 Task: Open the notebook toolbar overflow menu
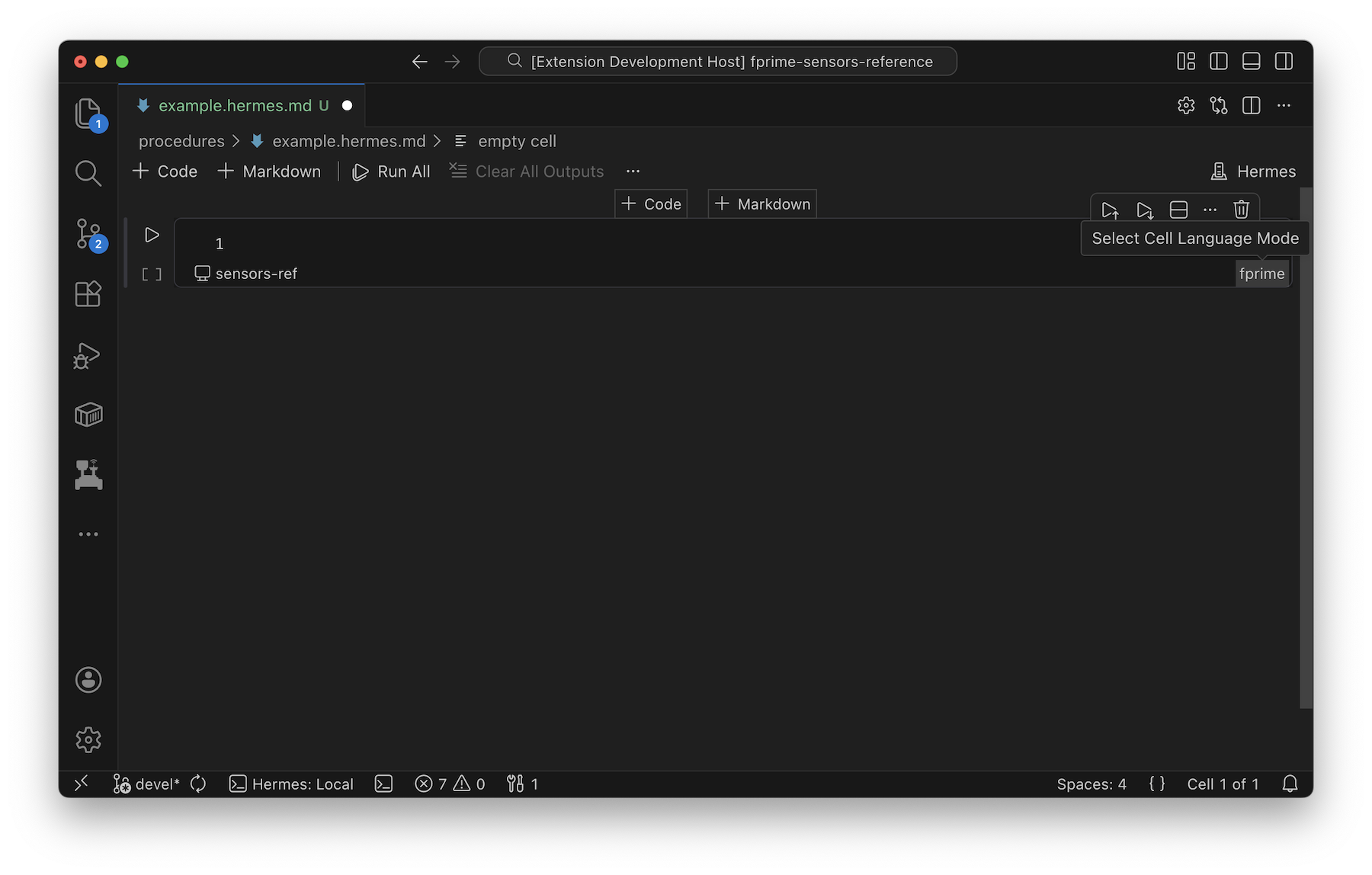tap(633, 171)
